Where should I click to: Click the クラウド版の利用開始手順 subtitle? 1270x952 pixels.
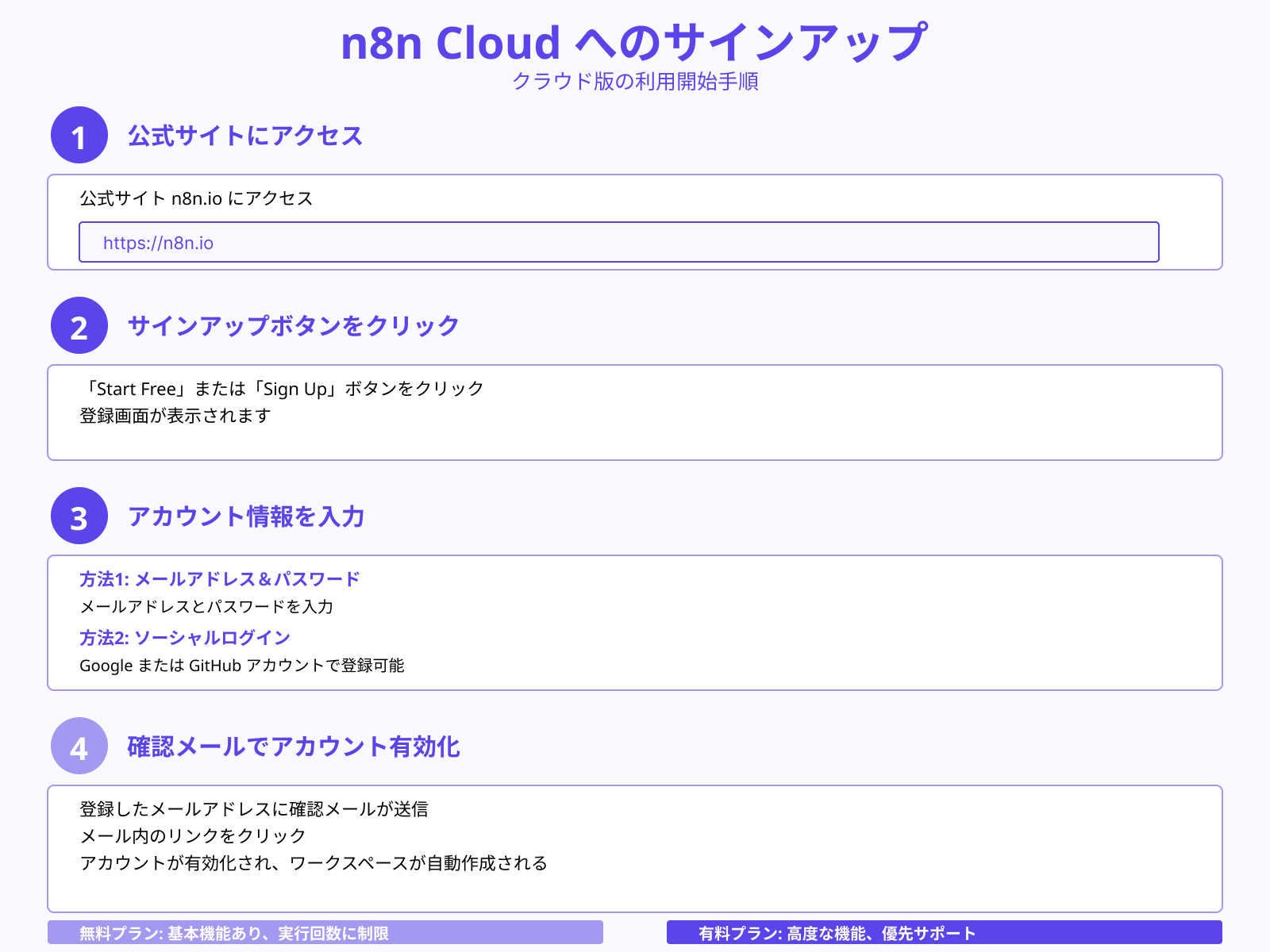635,83
